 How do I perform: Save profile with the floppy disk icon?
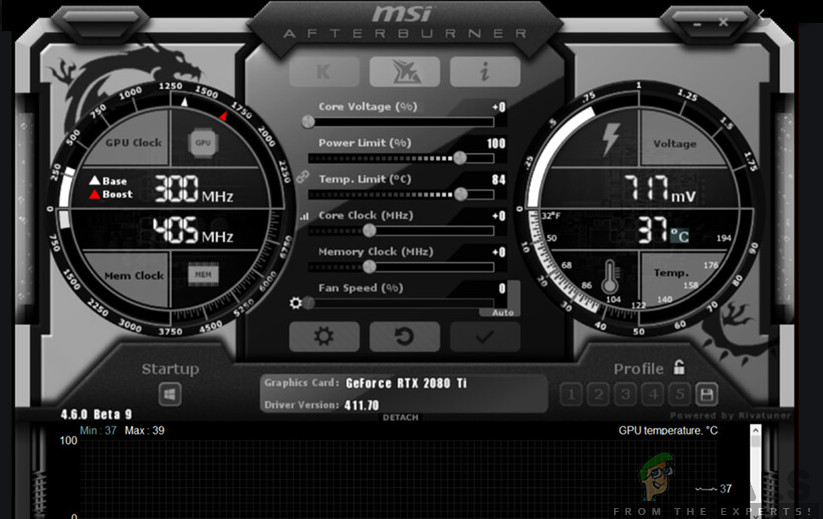pyautogui.click(x=706, y=394)
